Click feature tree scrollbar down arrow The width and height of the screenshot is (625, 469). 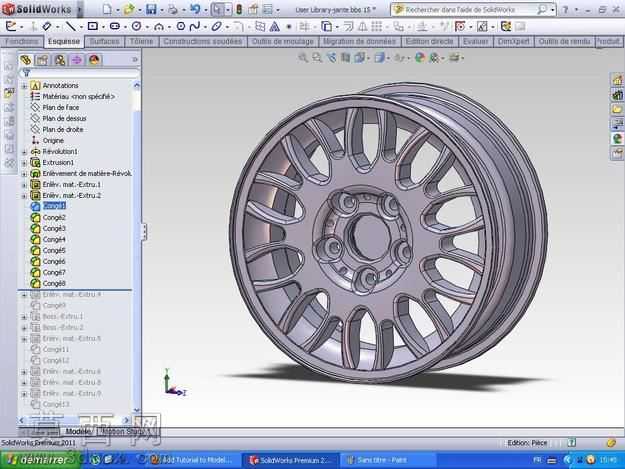pyautogui.click(x=137, y=410)
